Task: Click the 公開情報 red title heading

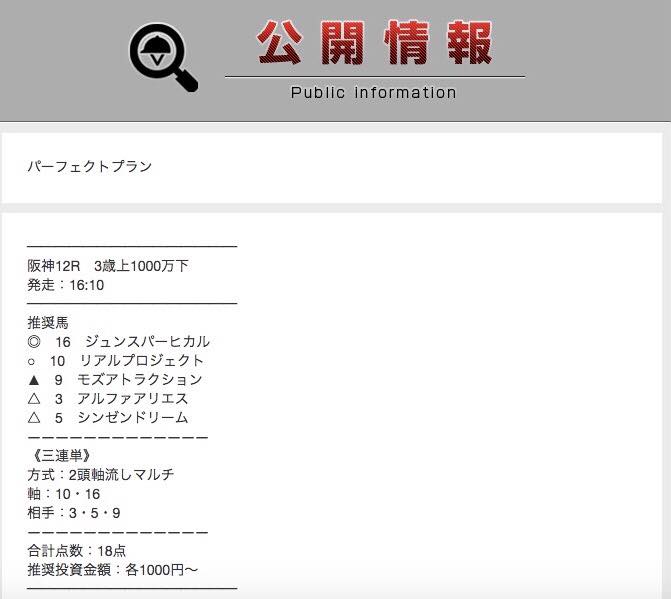Action: coord(374,43)
